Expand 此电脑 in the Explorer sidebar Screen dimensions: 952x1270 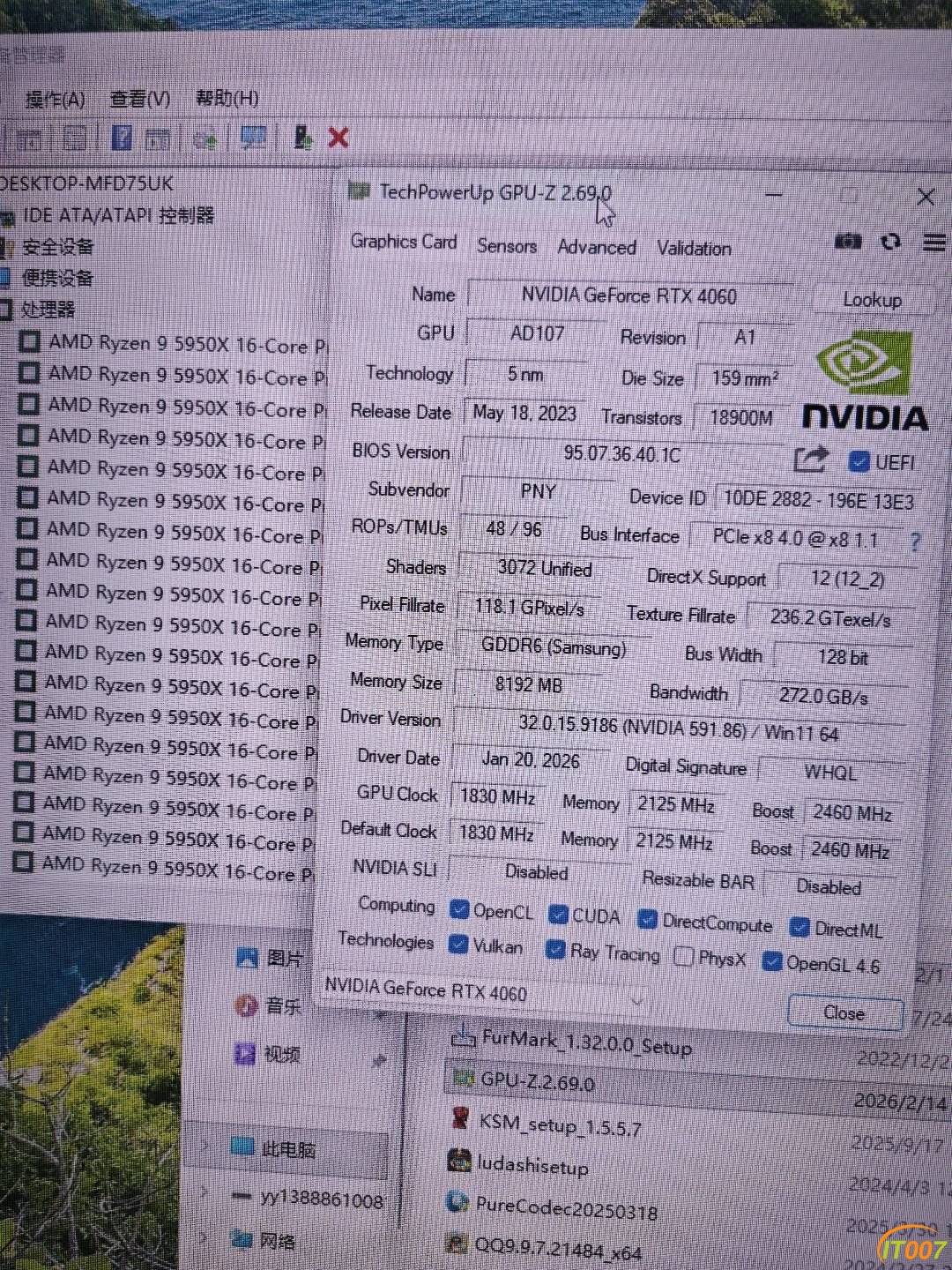pyautogui.click(x=206, y=1145)
